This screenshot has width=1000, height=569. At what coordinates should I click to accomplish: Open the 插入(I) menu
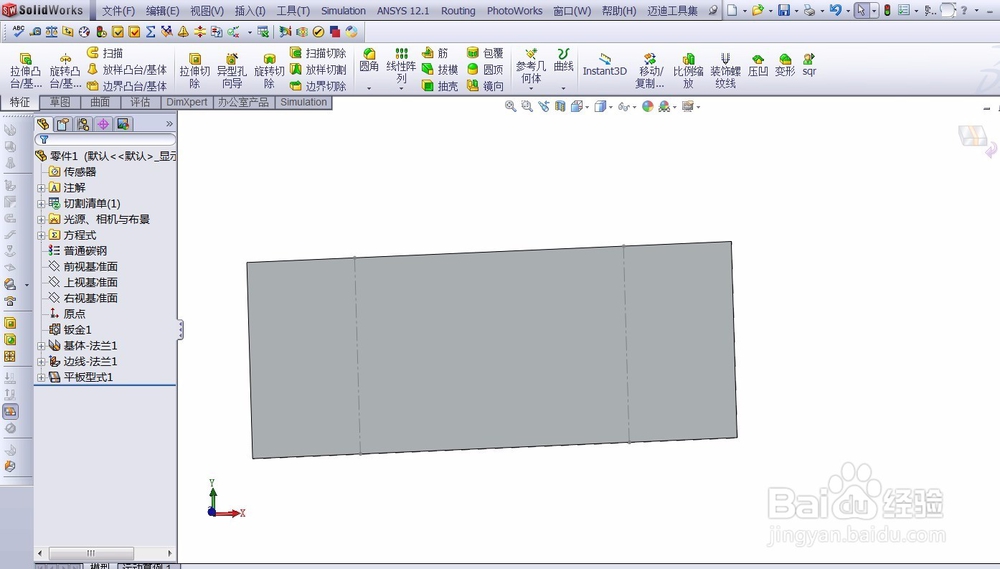point(250,11)
